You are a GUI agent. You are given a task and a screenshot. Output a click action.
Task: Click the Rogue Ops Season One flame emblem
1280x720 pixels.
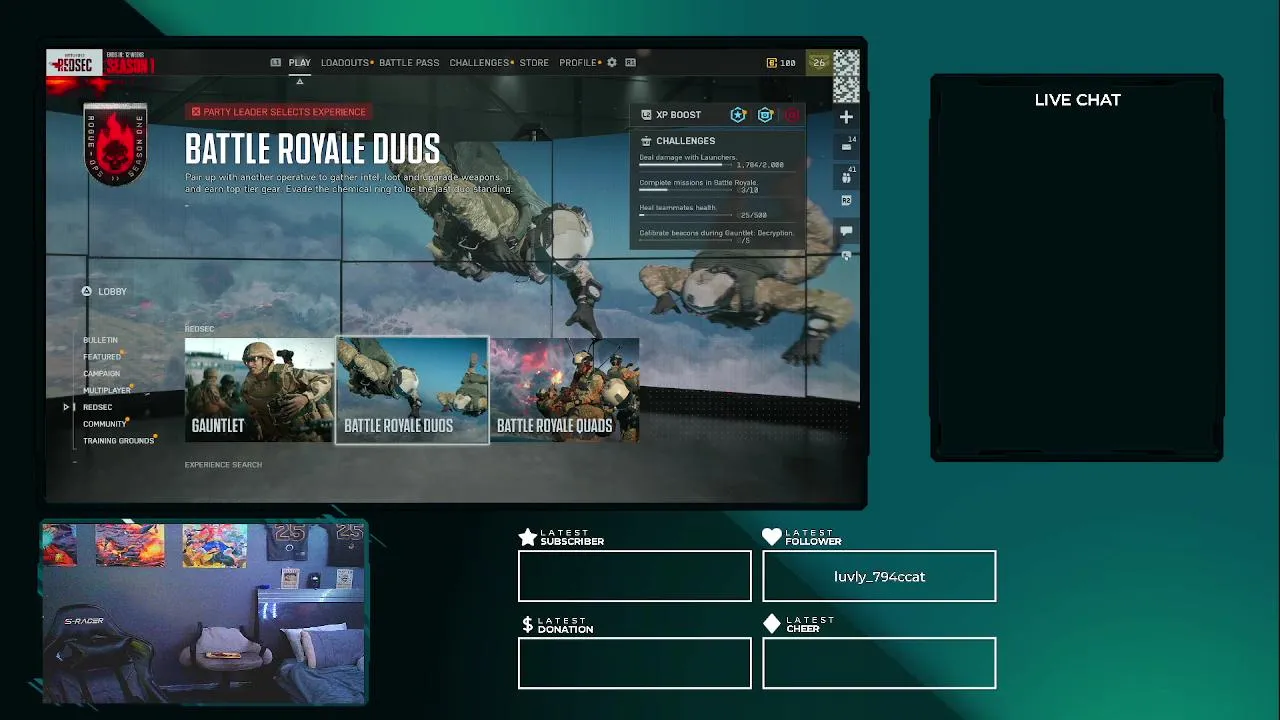116,144
